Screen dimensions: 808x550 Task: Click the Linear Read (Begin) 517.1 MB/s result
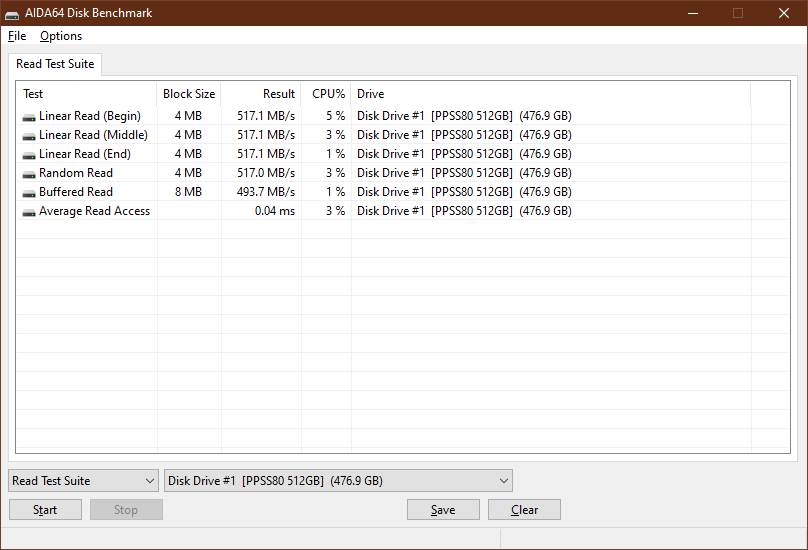(x=266, y=116)
